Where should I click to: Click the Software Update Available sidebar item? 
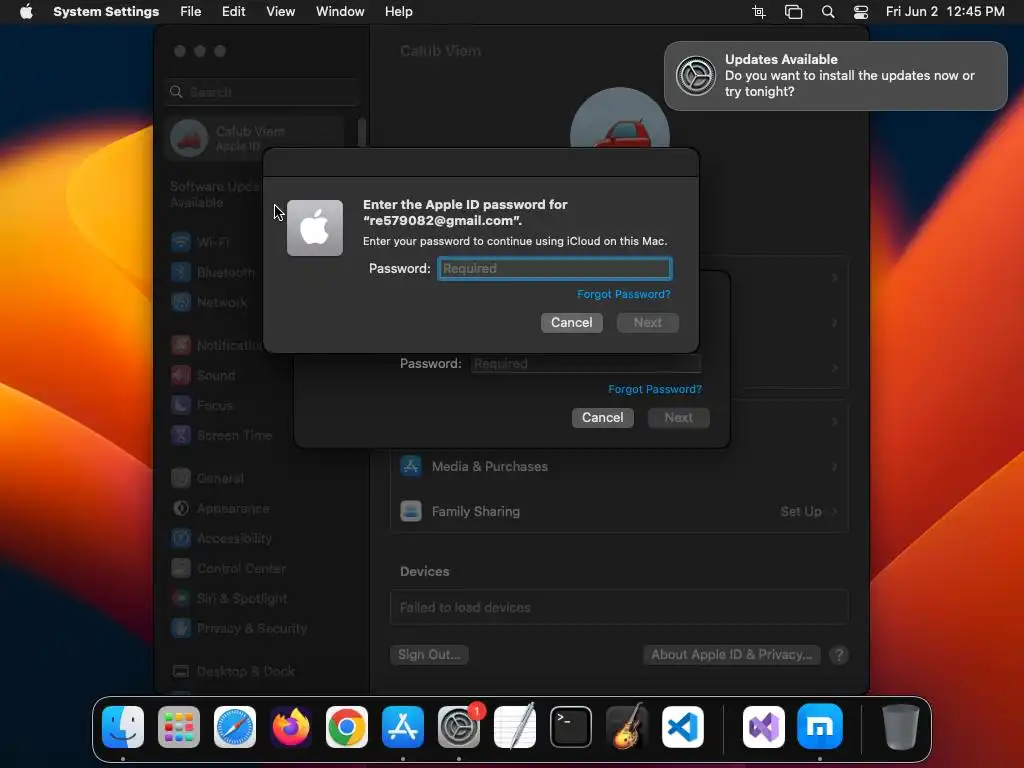click(216, 195)
